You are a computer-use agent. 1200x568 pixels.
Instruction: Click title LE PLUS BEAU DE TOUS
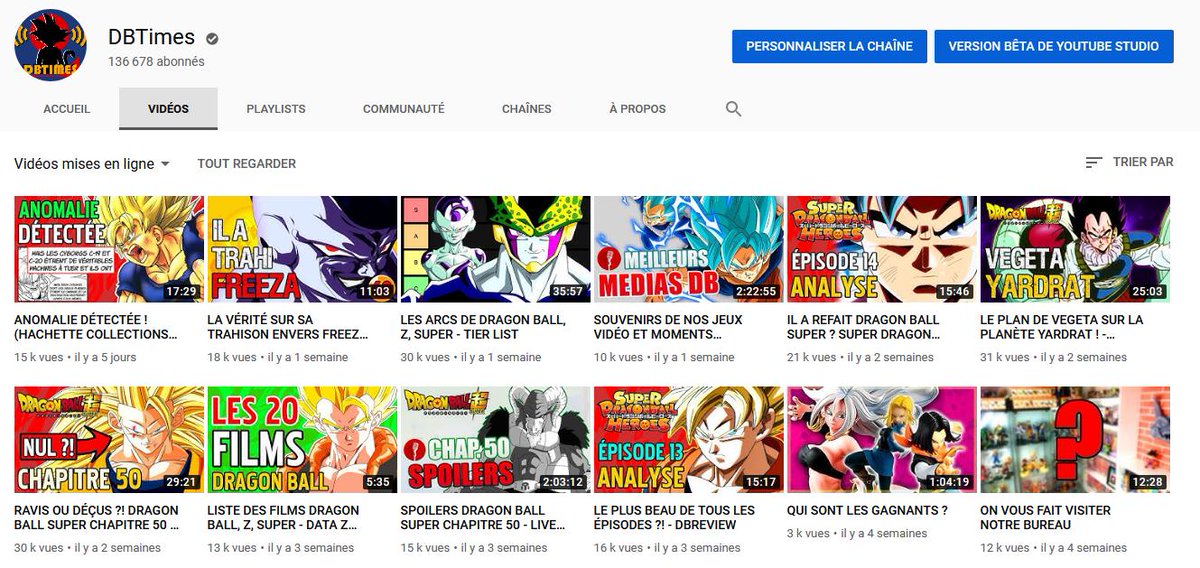click(675, 518)
